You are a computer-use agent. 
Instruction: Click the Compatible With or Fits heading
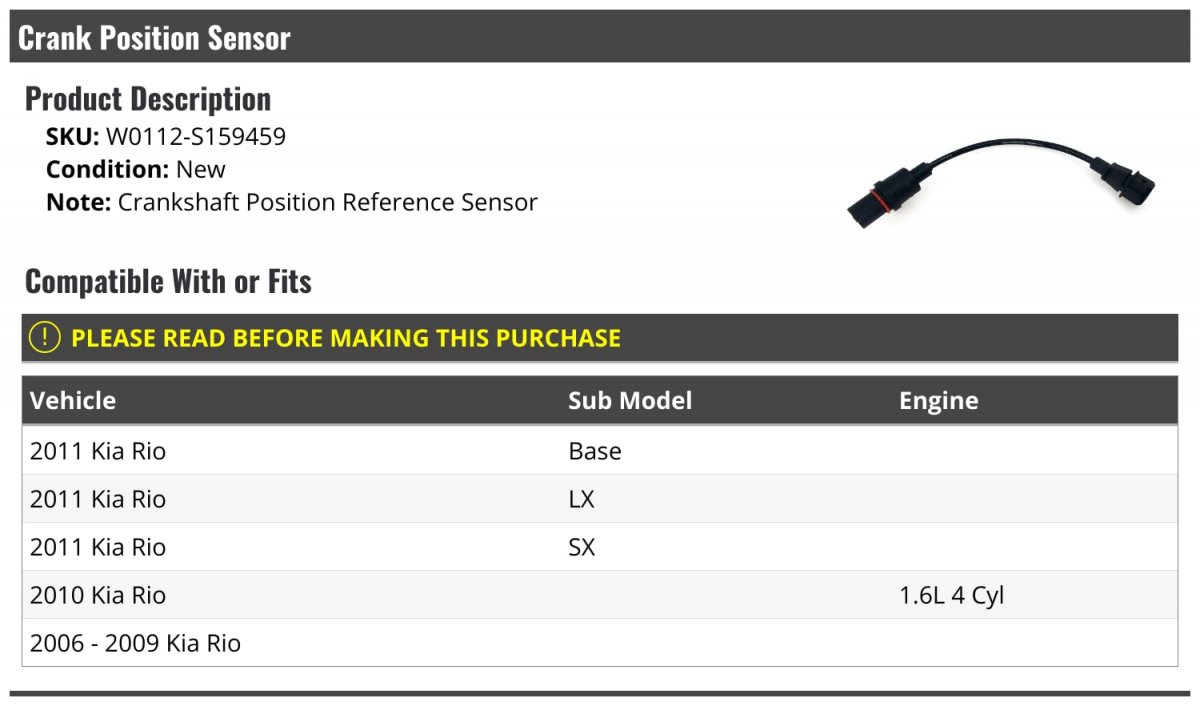coord(168,282)
